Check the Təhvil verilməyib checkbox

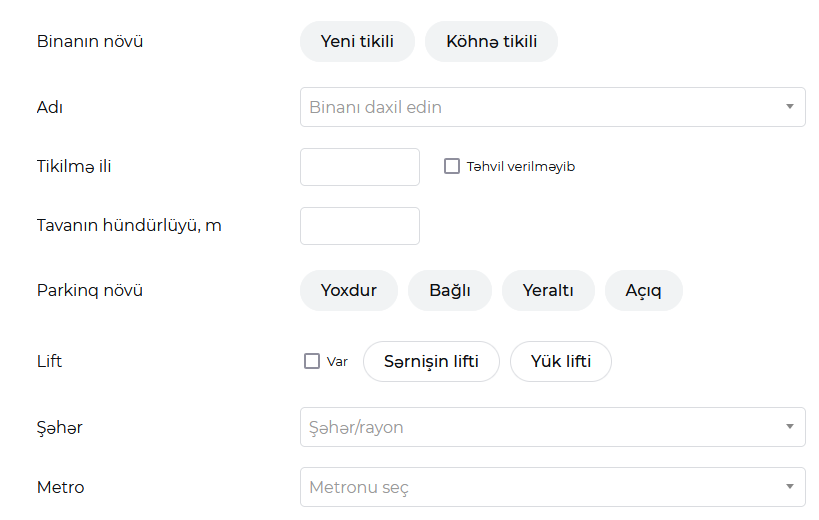tap(452, 167)
